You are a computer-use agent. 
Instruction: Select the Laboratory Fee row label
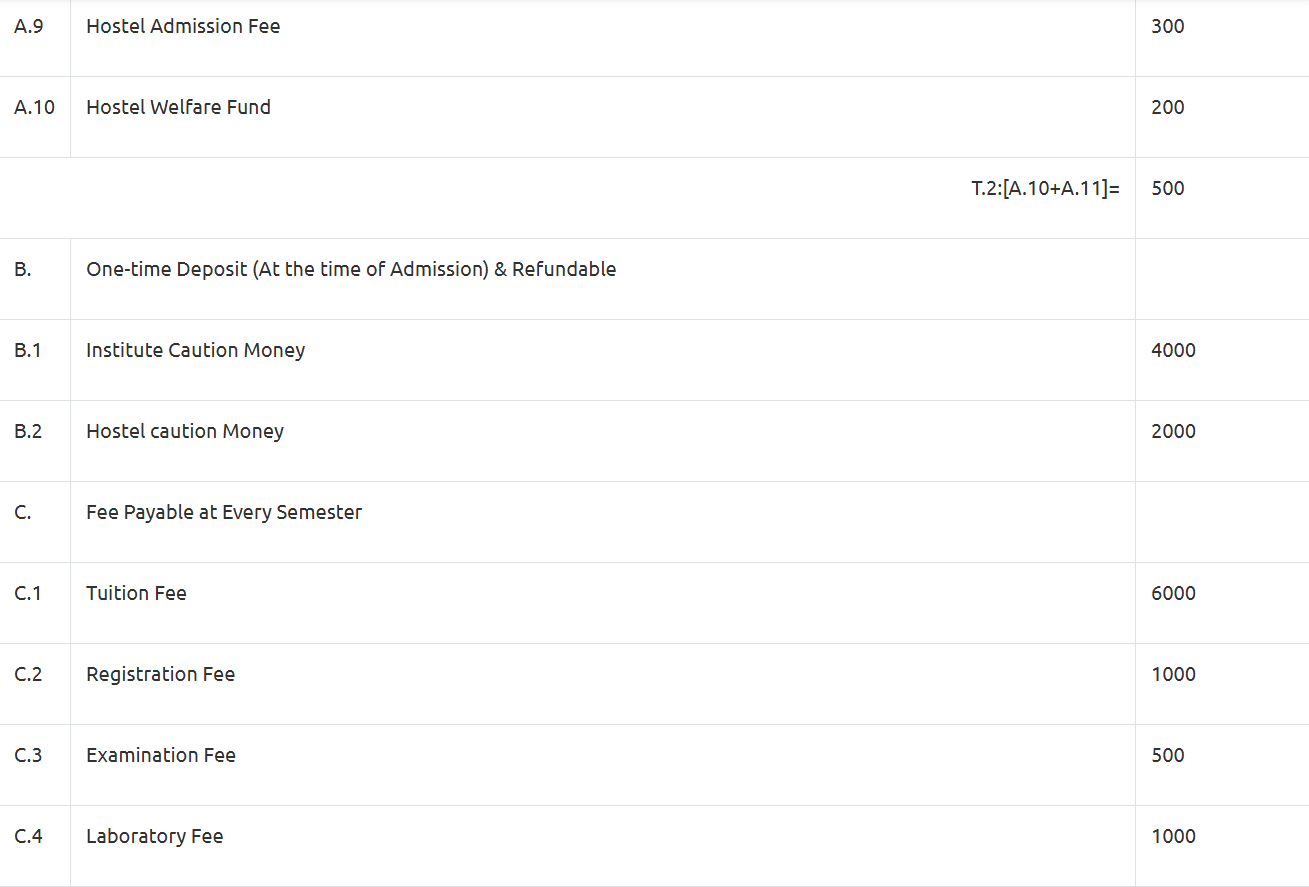[x=154, y=837]
